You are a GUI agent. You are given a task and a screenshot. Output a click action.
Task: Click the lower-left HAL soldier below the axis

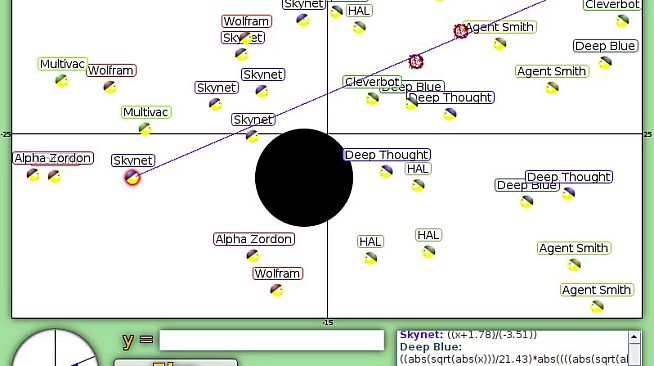click(x=370, y=258)
